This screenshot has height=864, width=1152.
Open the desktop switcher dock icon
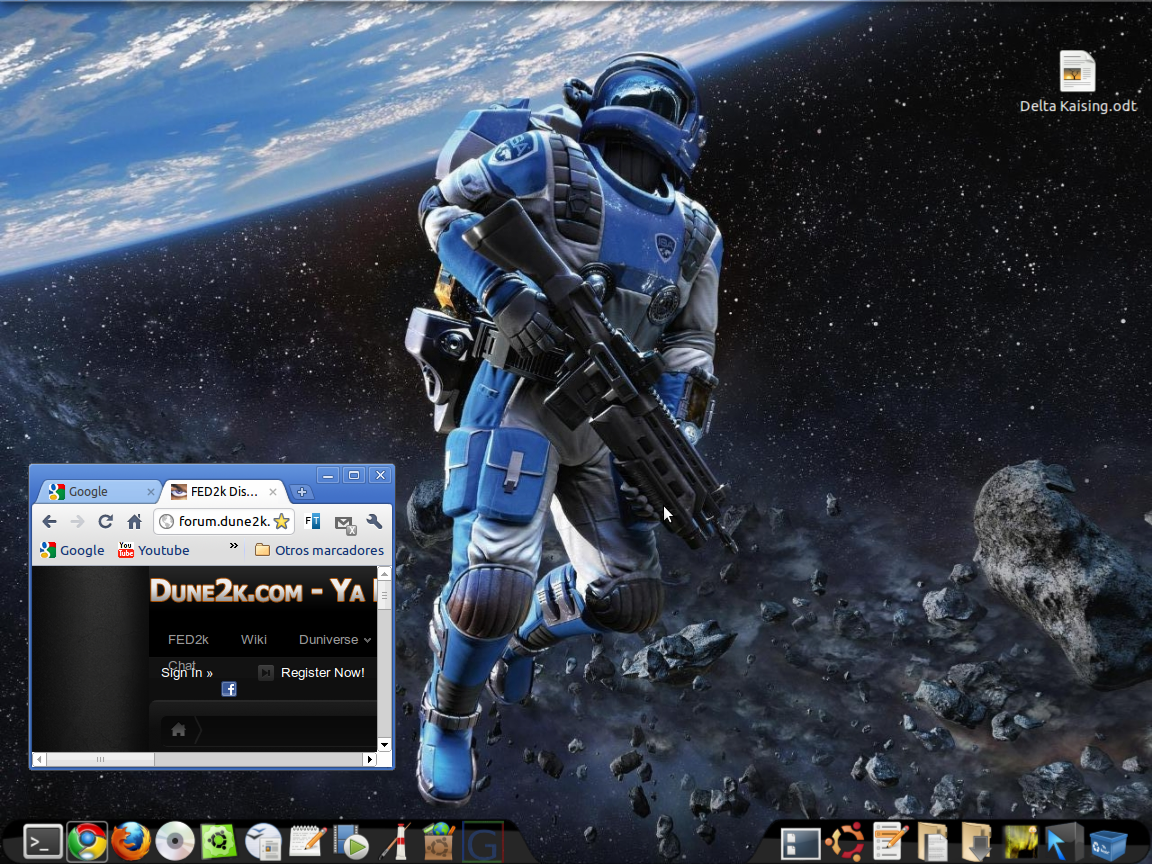[800, 843]
